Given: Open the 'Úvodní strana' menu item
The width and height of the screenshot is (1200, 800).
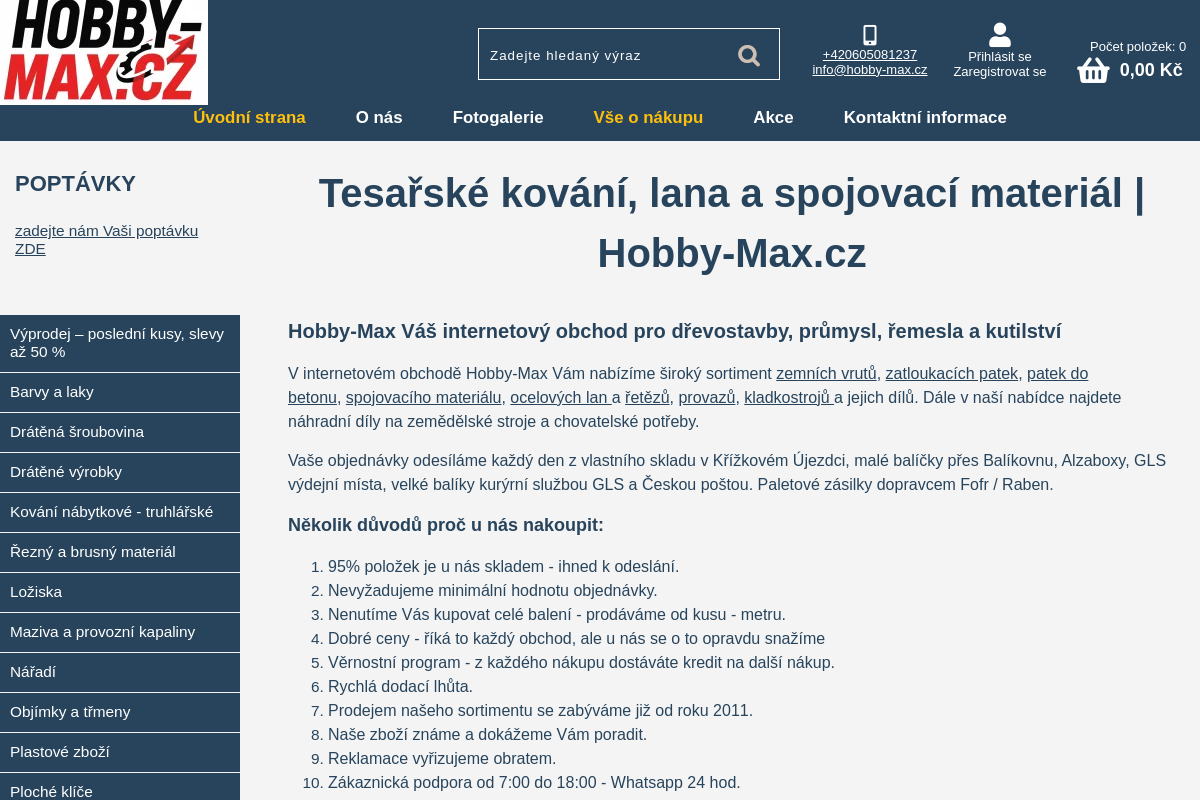Looking at the screenshot, I should (249, 117).
